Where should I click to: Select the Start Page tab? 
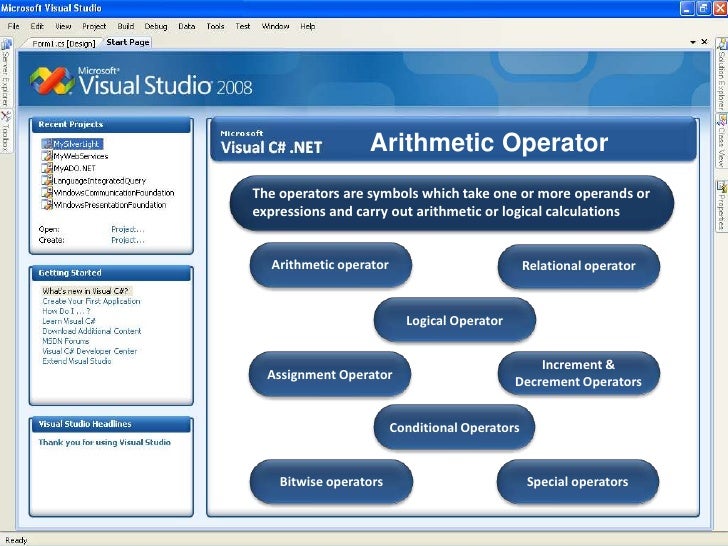point(128,42)
